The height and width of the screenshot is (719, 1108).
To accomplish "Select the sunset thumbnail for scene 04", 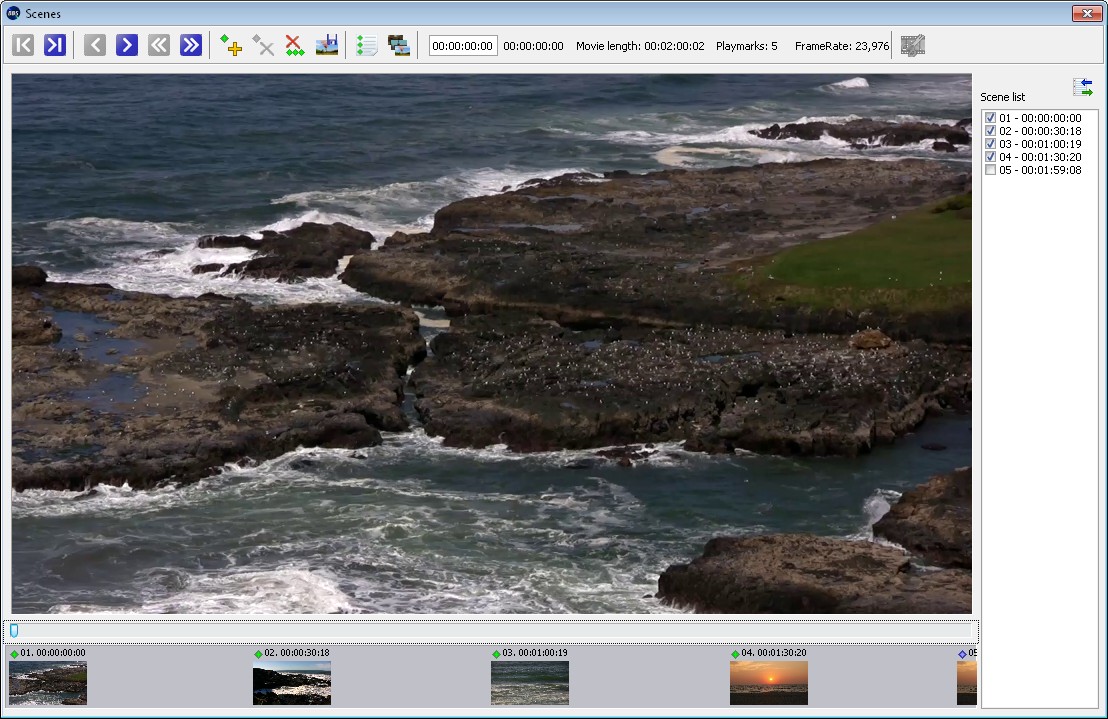I will (x=768, y=683).
